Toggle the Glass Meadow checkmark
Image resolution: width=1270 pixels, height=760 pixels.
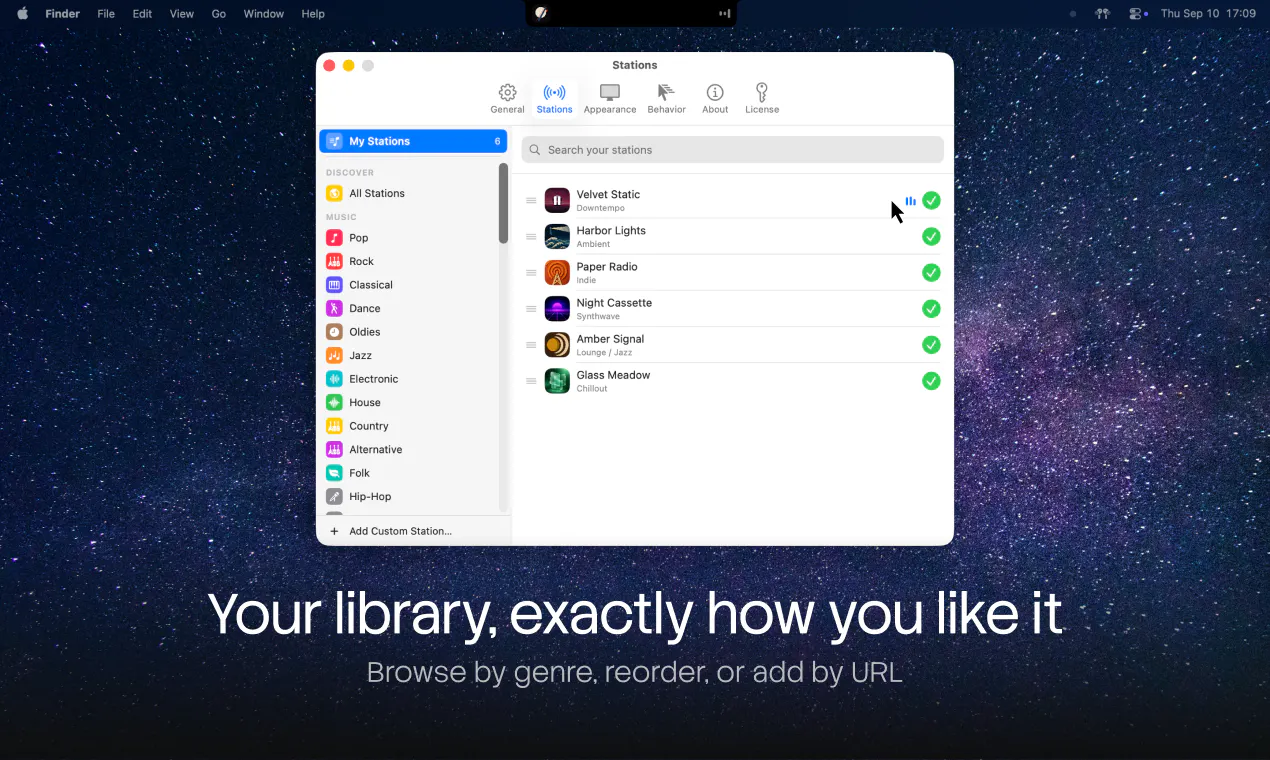point(931,380)
